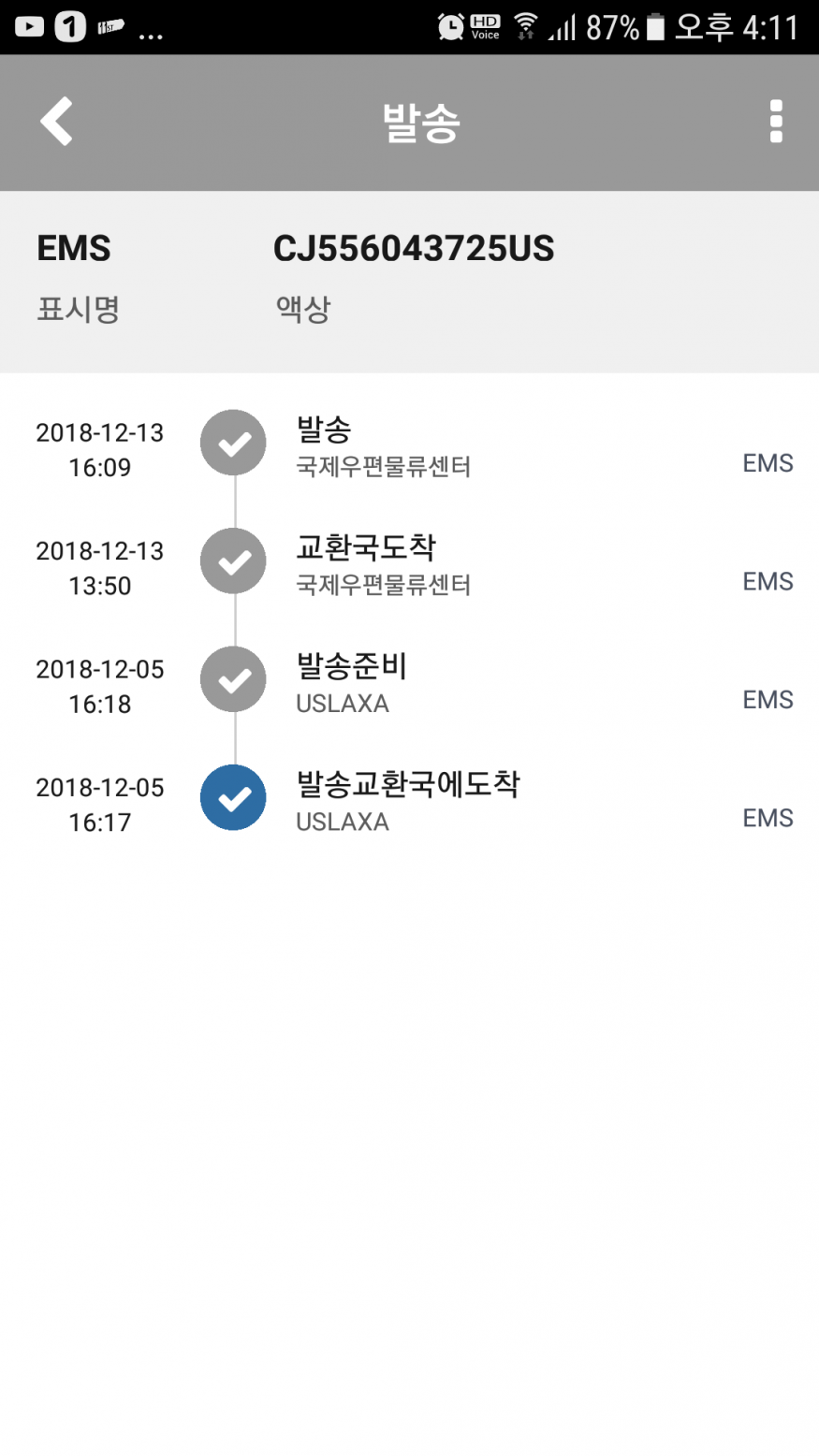The height and width of the screenshot is (1456, 819).
Task: Tap the Wi-Fi status icon
Action: (526, 27)
